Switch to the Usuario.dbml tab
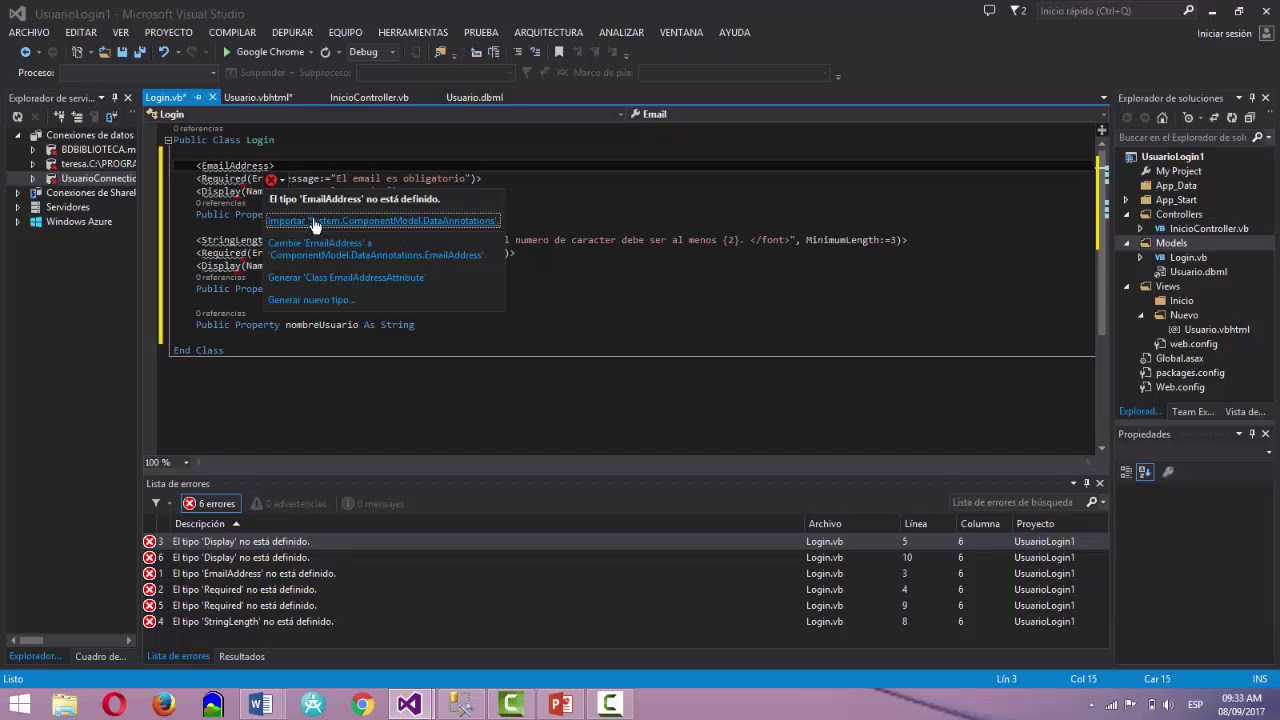 tap(474, 97)
